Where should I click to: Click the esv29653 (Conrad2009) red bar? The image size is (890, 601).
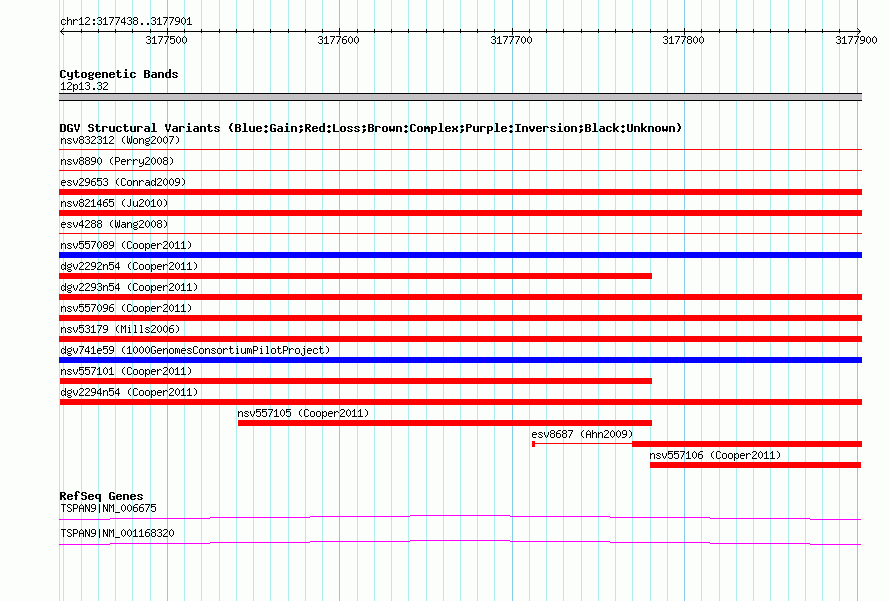click(460, 192)
